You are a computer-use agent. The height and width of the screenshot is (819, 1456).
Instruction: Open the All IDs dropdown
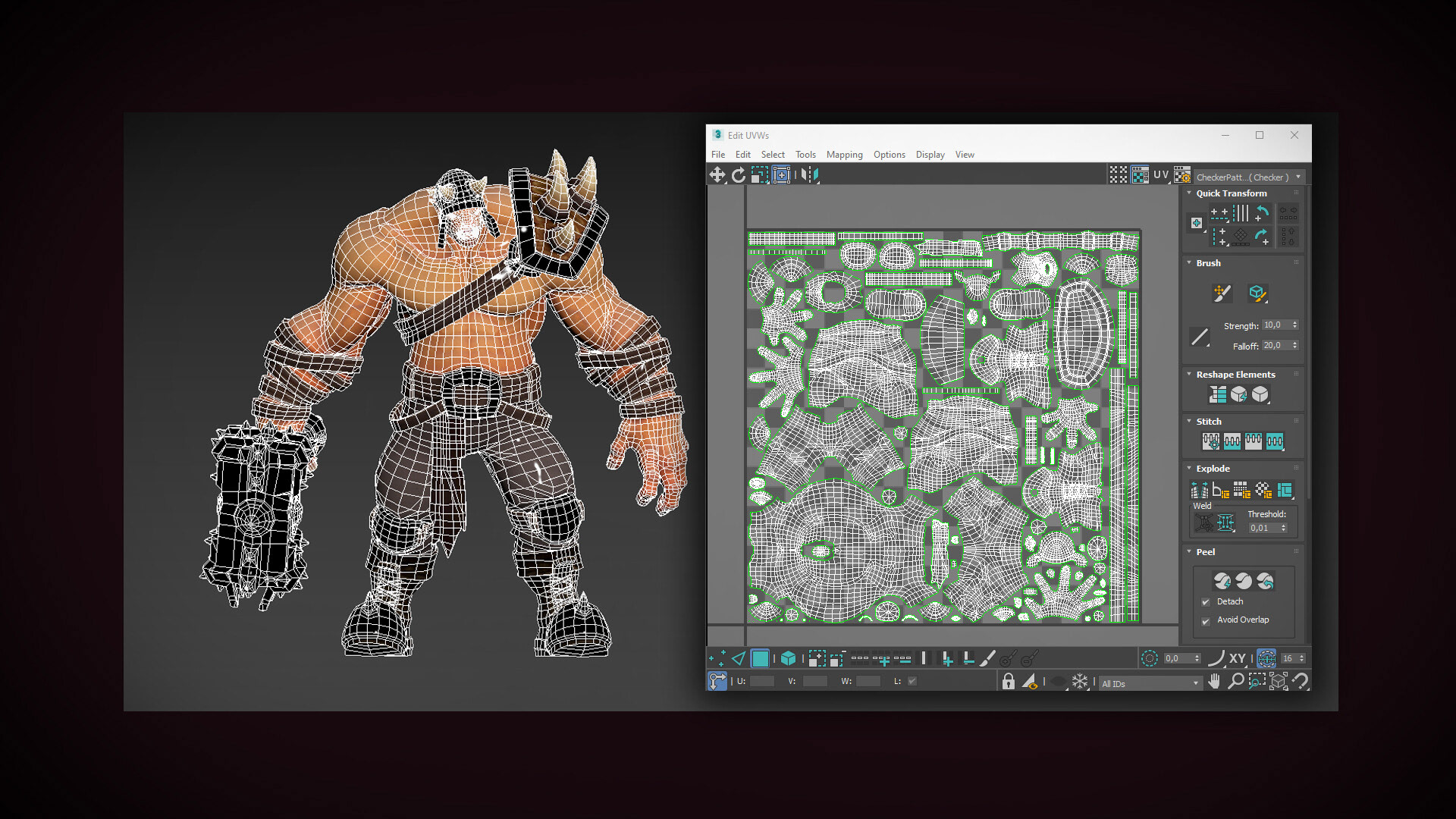click(1150, 683)
